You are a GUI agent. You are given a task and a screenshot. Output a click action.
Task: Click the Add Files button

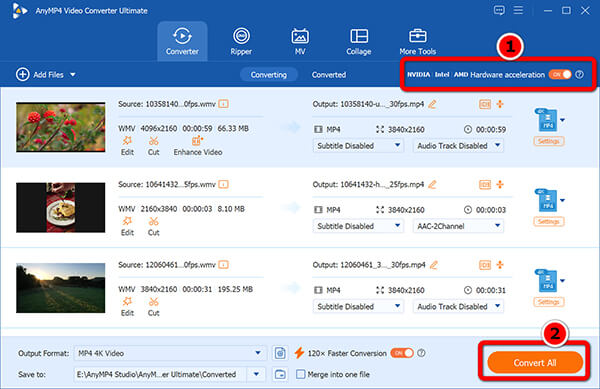click(x=40, y=75)
